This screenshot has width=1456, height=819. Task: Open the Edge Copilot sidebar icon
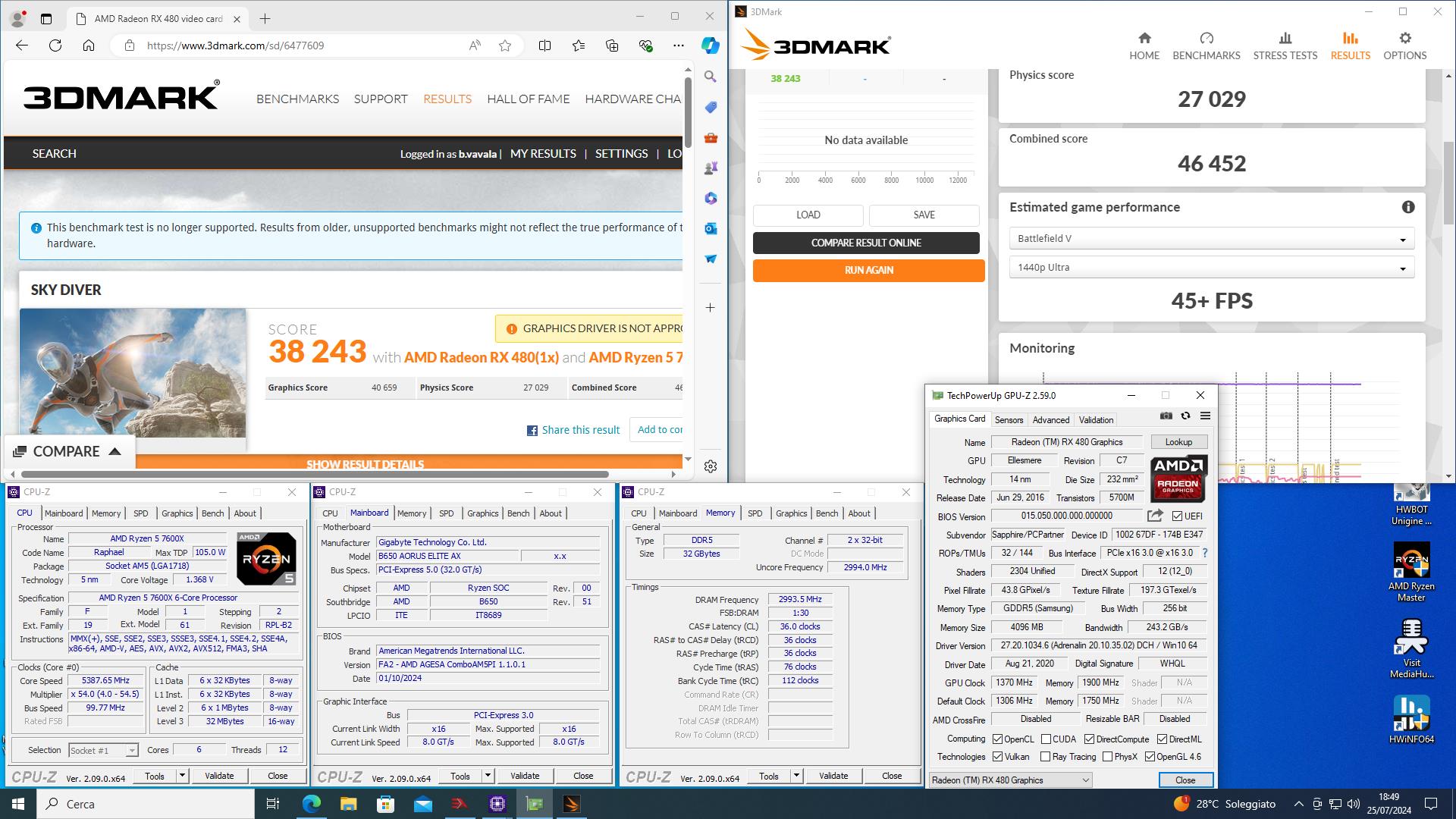pyautogui.click(x=710, y=45)
